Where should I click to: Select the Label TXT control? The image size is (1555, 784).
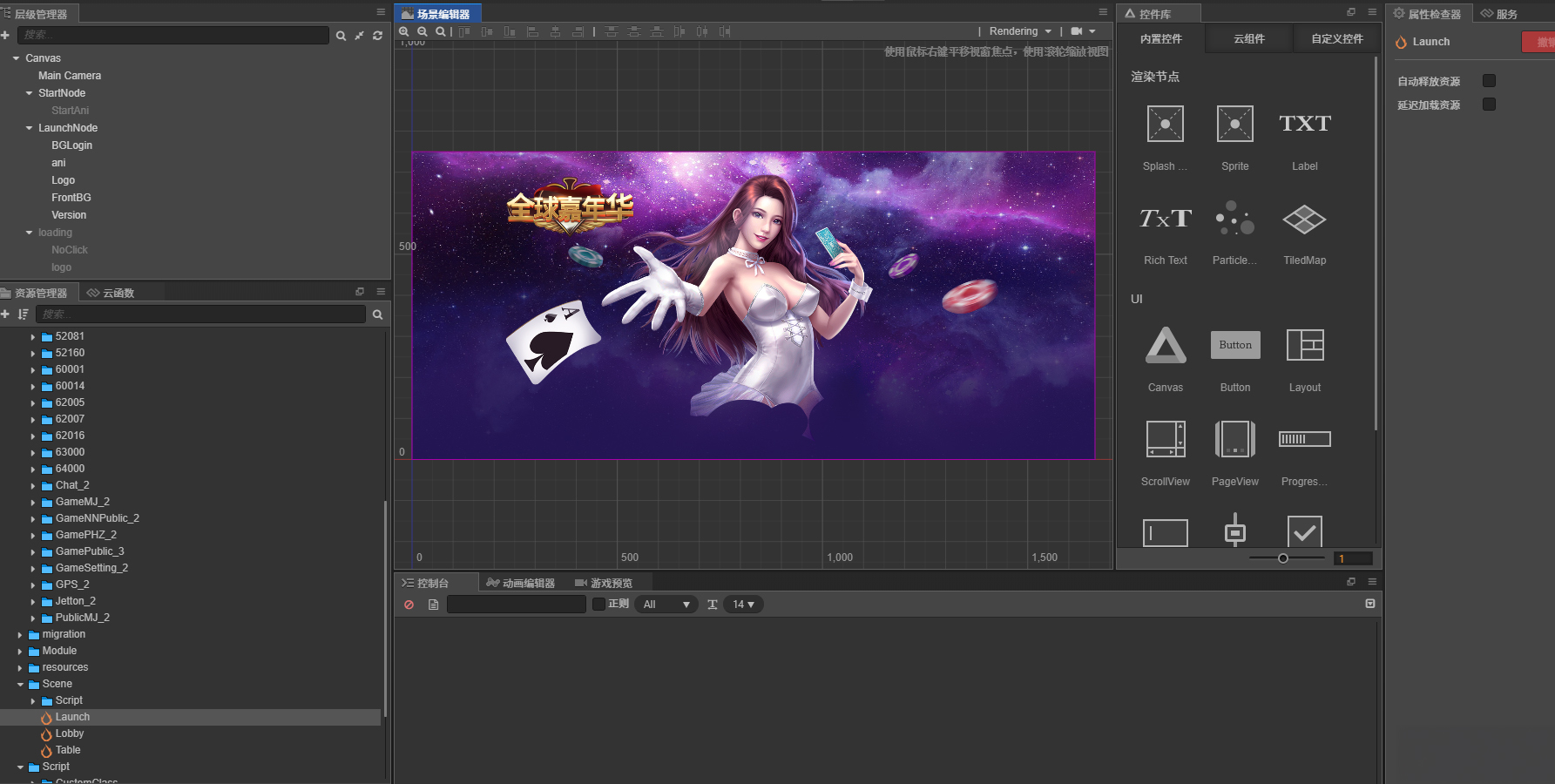(1305, 124)
